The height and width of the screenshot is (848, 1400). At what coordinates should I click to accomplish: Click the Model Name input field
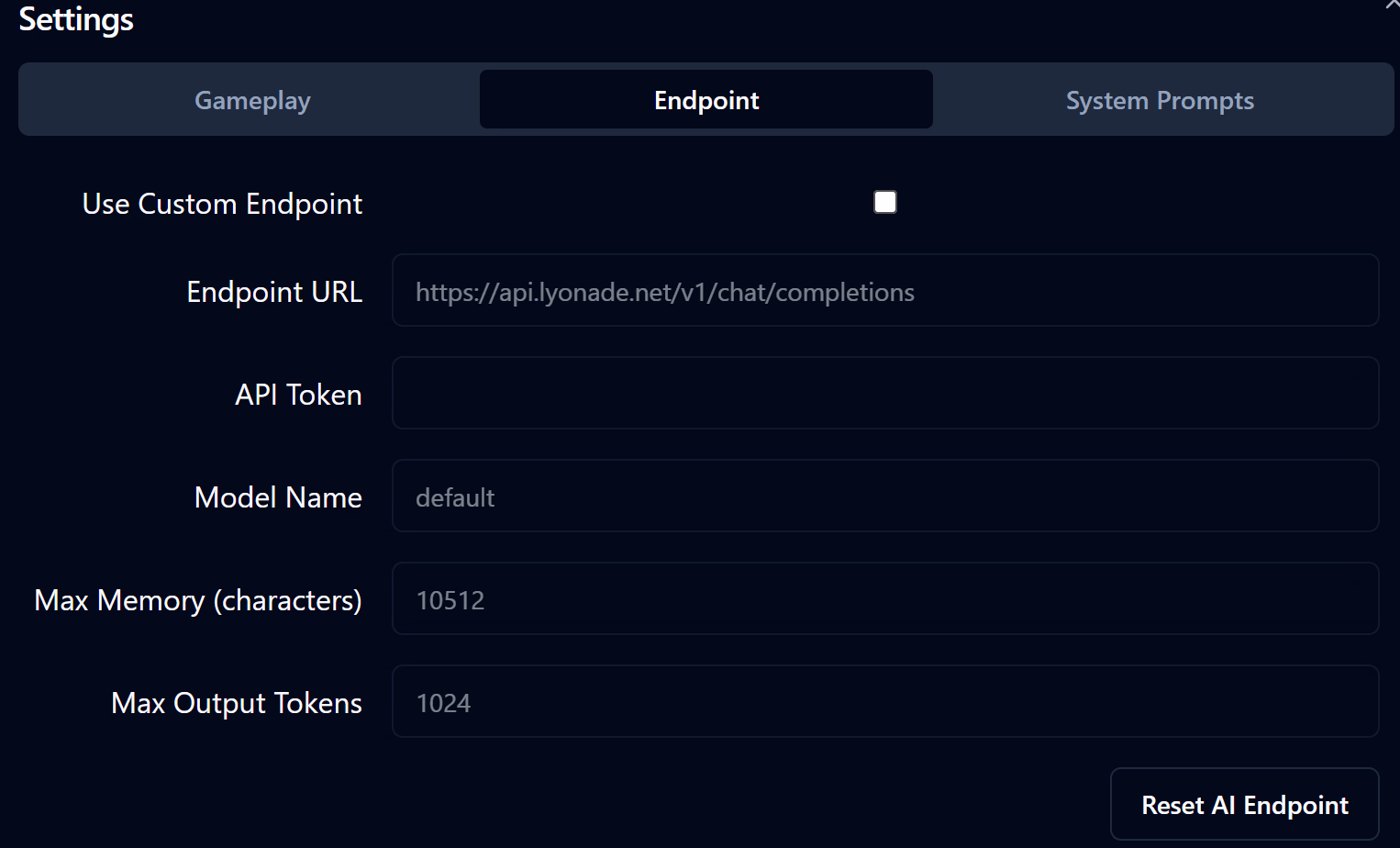(884, 497)
